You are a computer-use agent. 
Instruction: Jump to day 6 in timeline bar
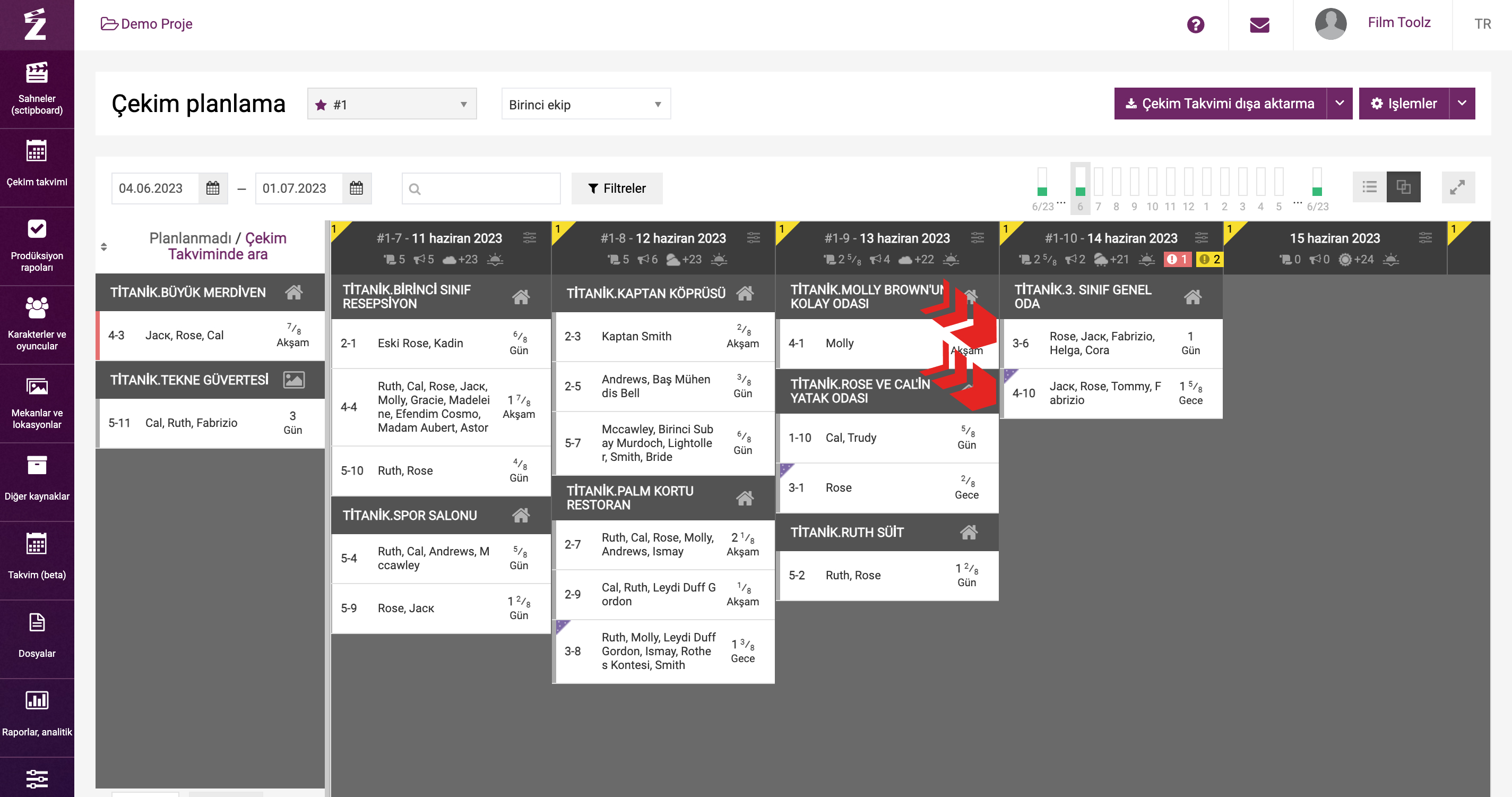[1080, 188]
